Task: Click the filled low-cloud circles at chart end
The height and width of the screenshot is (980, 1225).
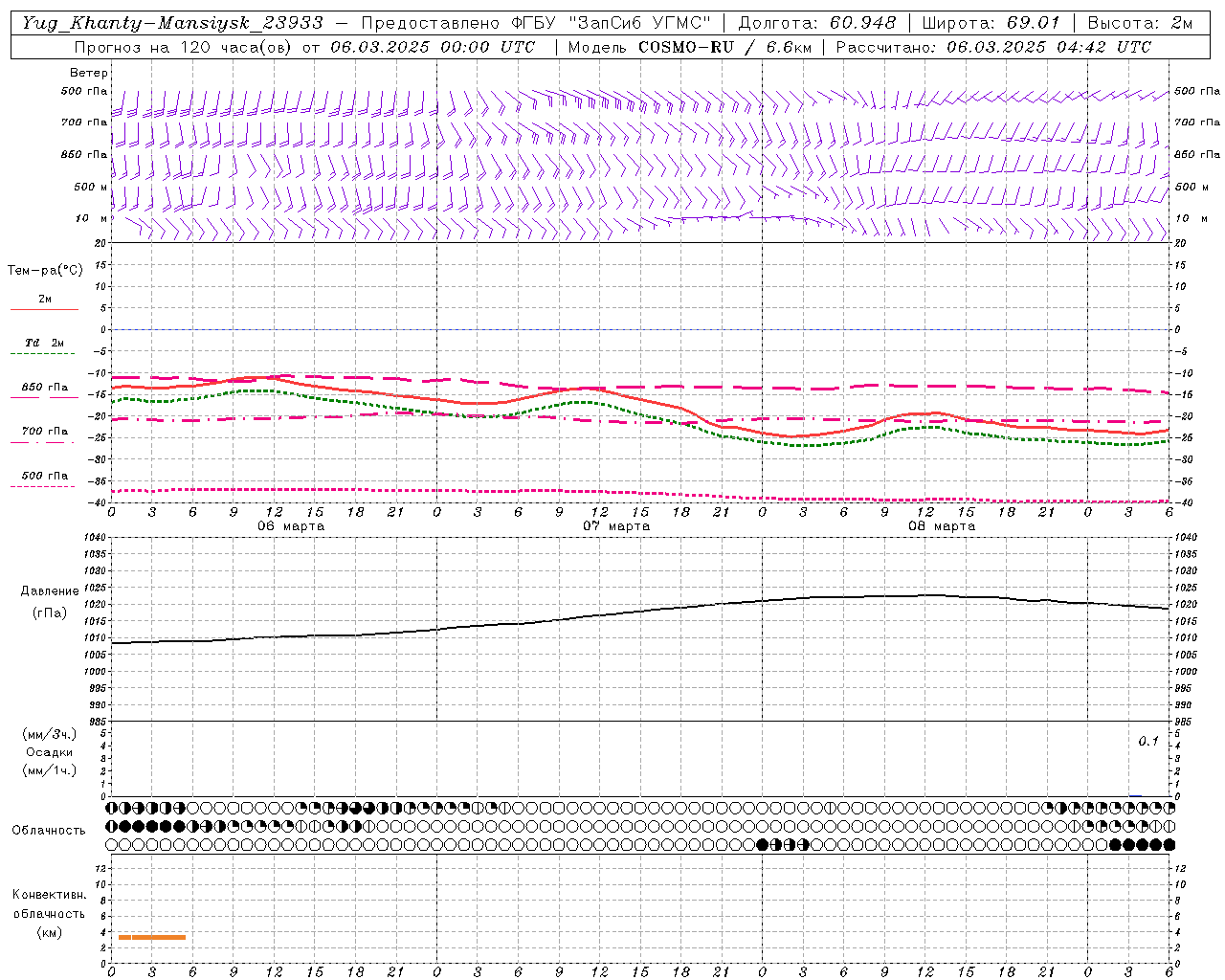Action: (1142, 845)
